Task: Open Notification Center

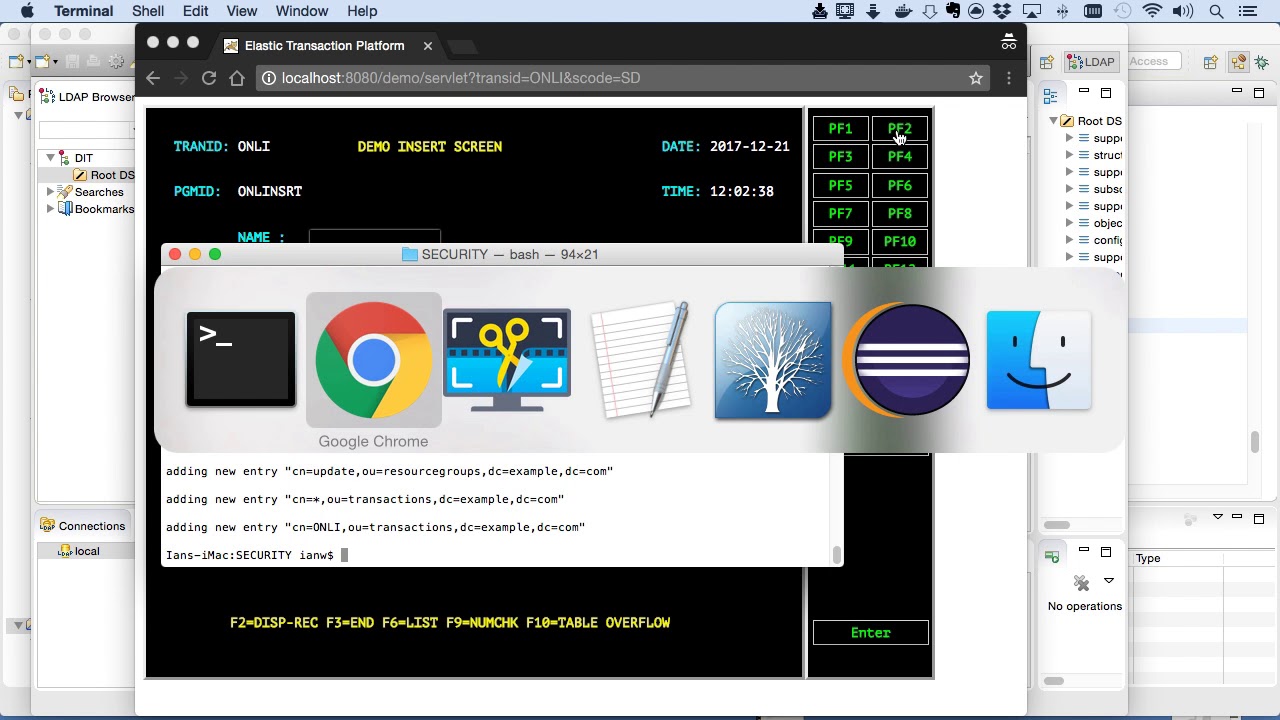Action: click(1248, 11)
